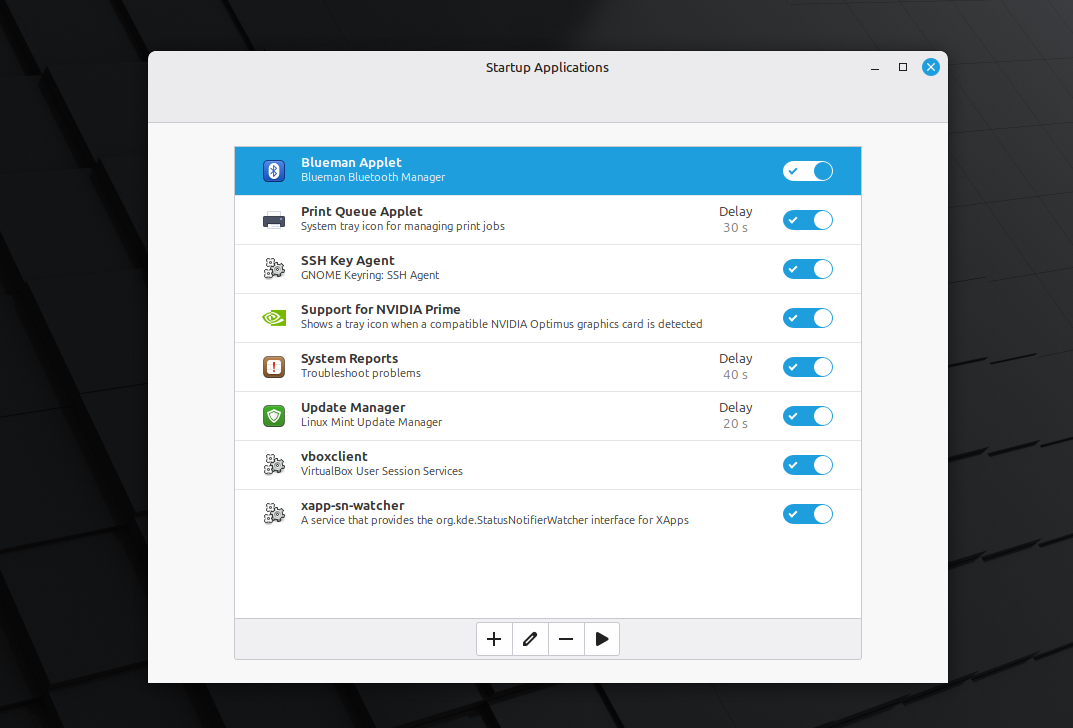Click the Blueman Applet Bluetooth icon
Screen dimensions: 1073x728
pos(273,170)
